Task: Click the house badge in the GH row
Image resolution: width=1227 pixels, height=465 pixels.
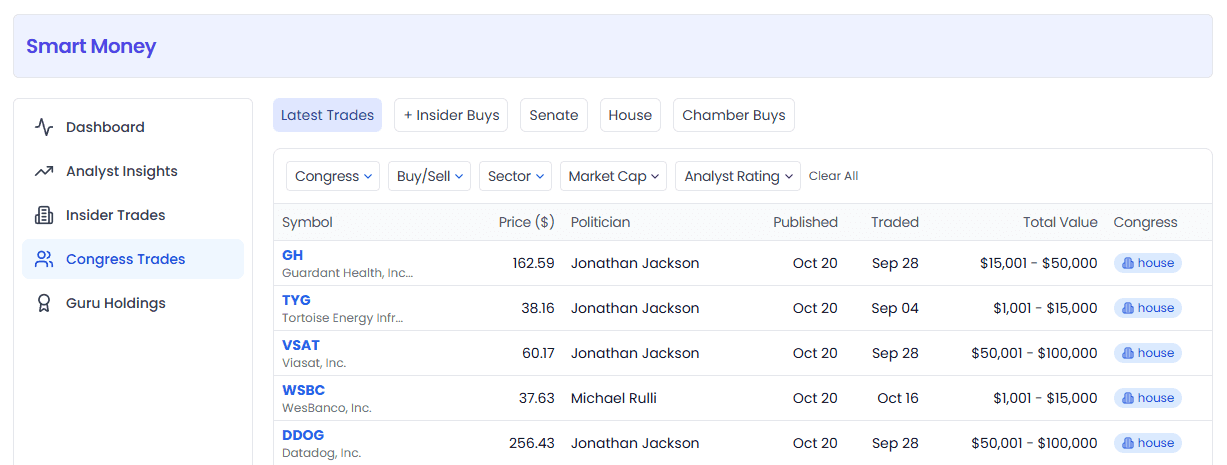Action: (1148, 263)
